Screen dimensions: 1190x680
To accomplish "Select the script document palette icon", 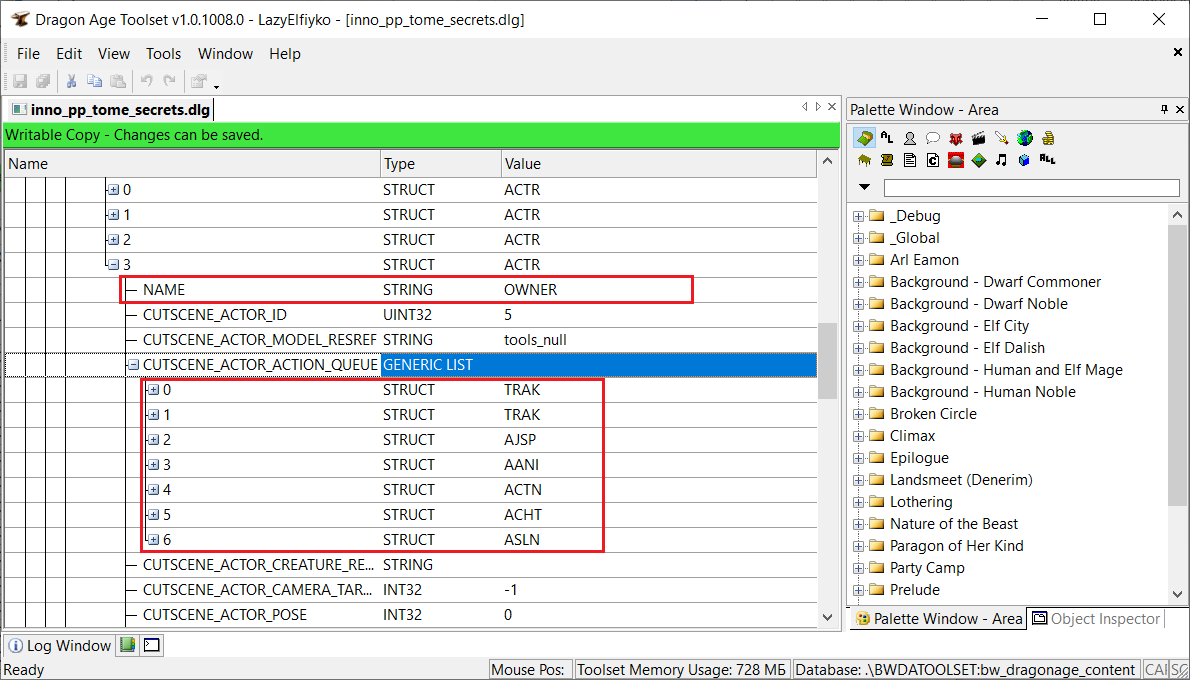I will (x=910, y=160).
